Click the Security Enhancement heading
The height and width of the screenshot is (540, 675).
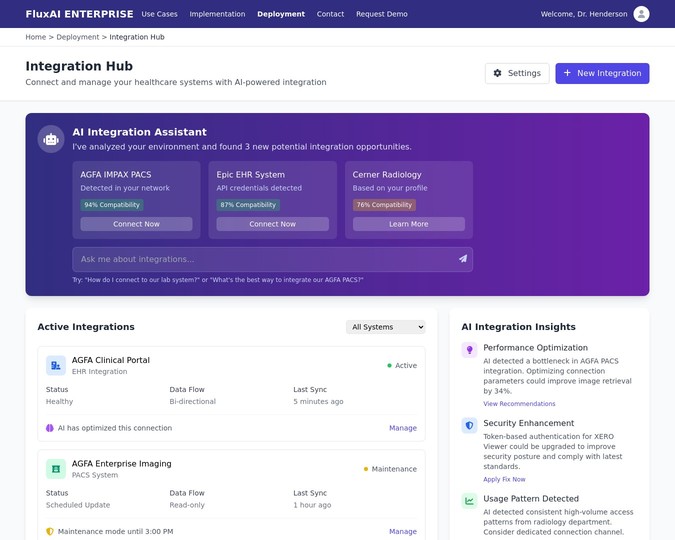tap(529, 423)
